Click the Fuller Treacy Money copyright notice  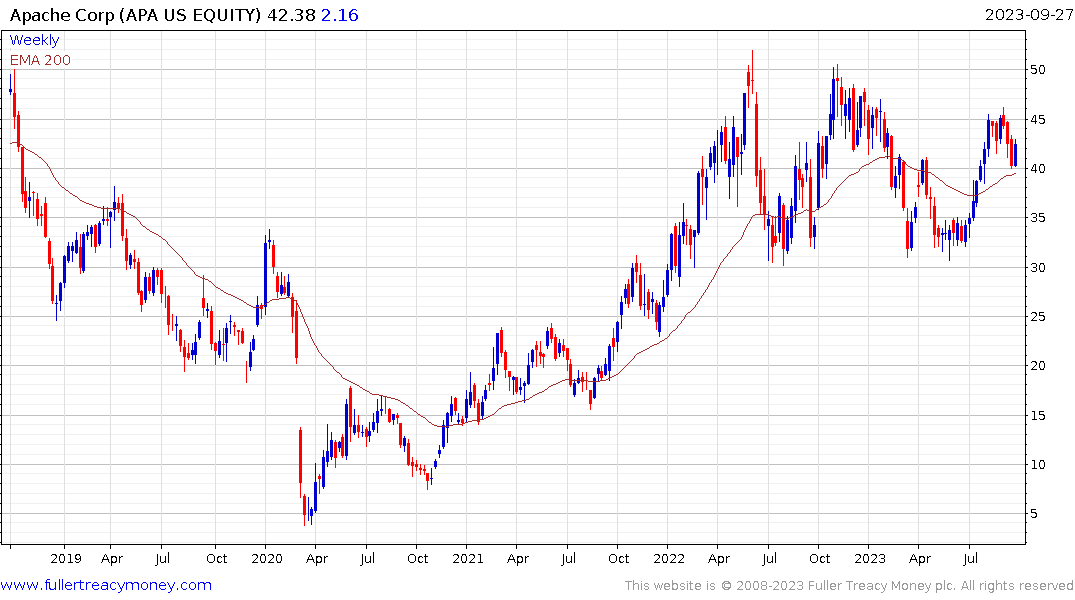(x=849, y=586)
